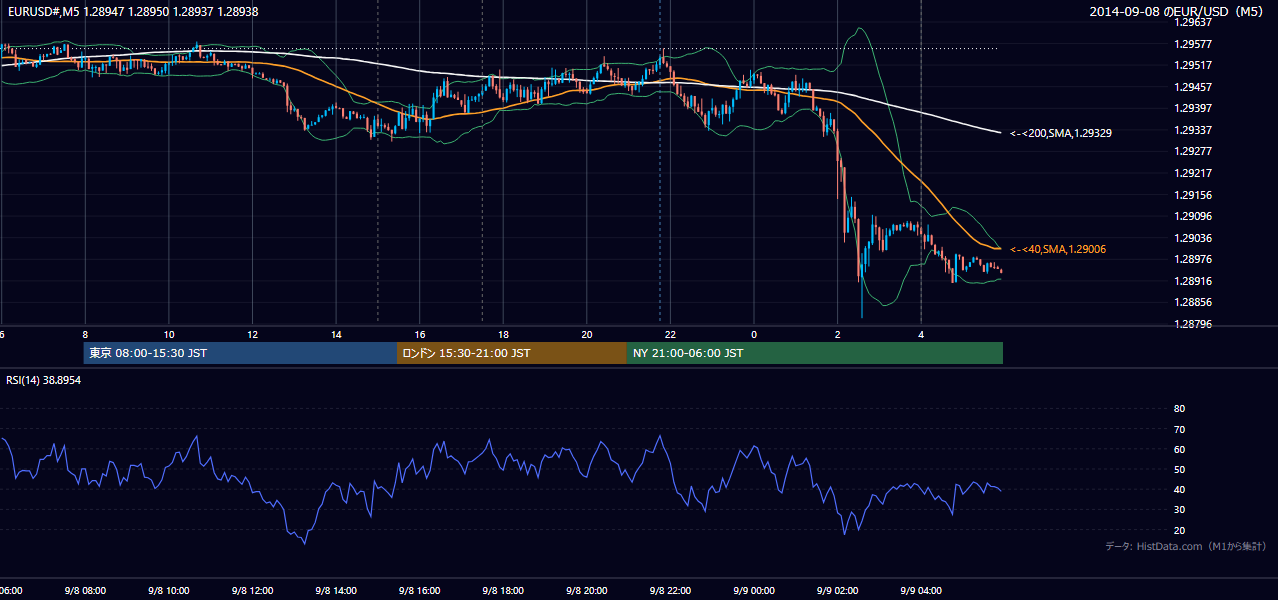Image resolution: width=1278 pixels, height=600 pixels.
Task: Click price level 1.29577 on the price axis
Action: point(1192,44)
